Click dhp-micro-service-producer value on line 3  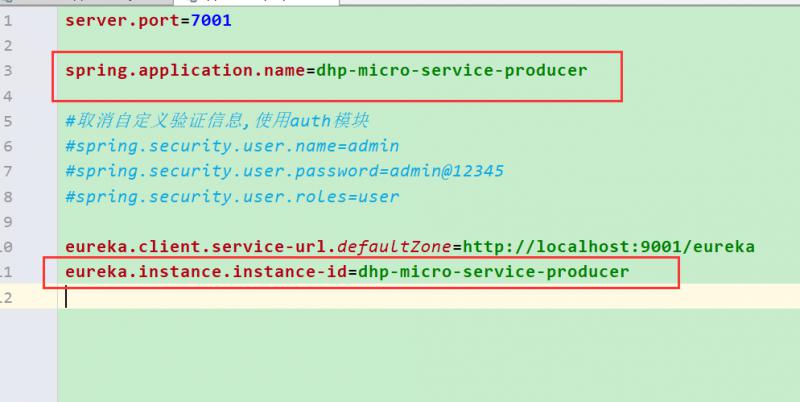coord(452,70)
